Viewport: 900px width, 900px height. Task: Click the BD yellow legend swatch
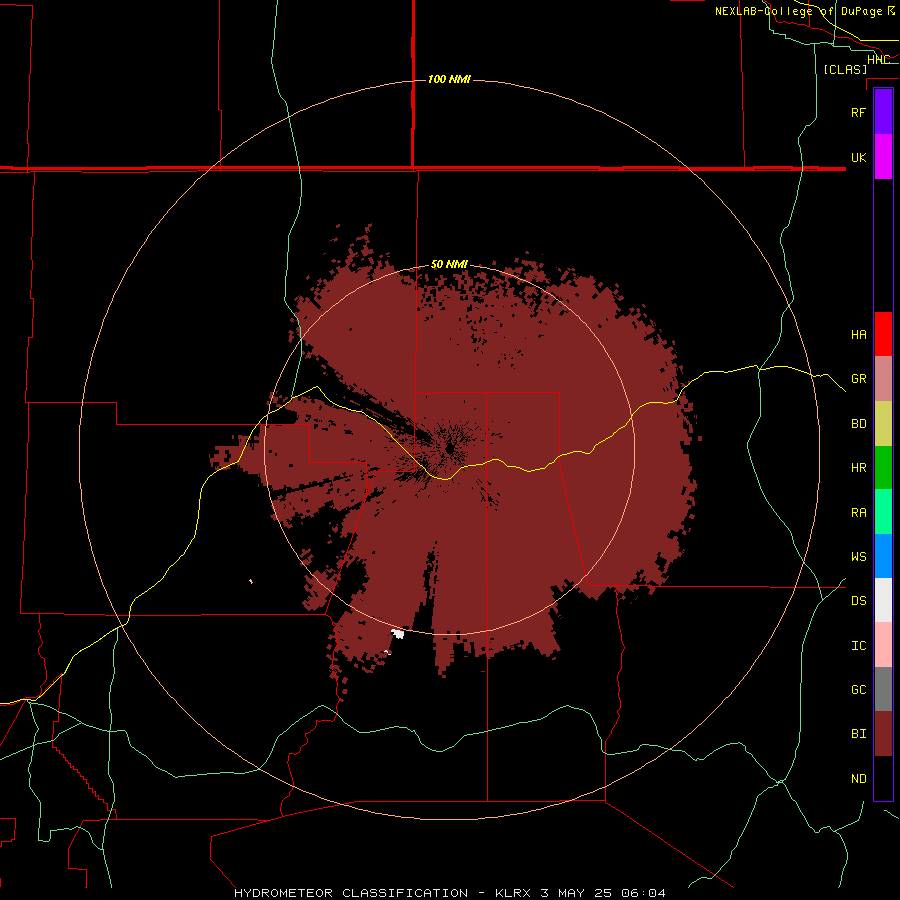883,424
